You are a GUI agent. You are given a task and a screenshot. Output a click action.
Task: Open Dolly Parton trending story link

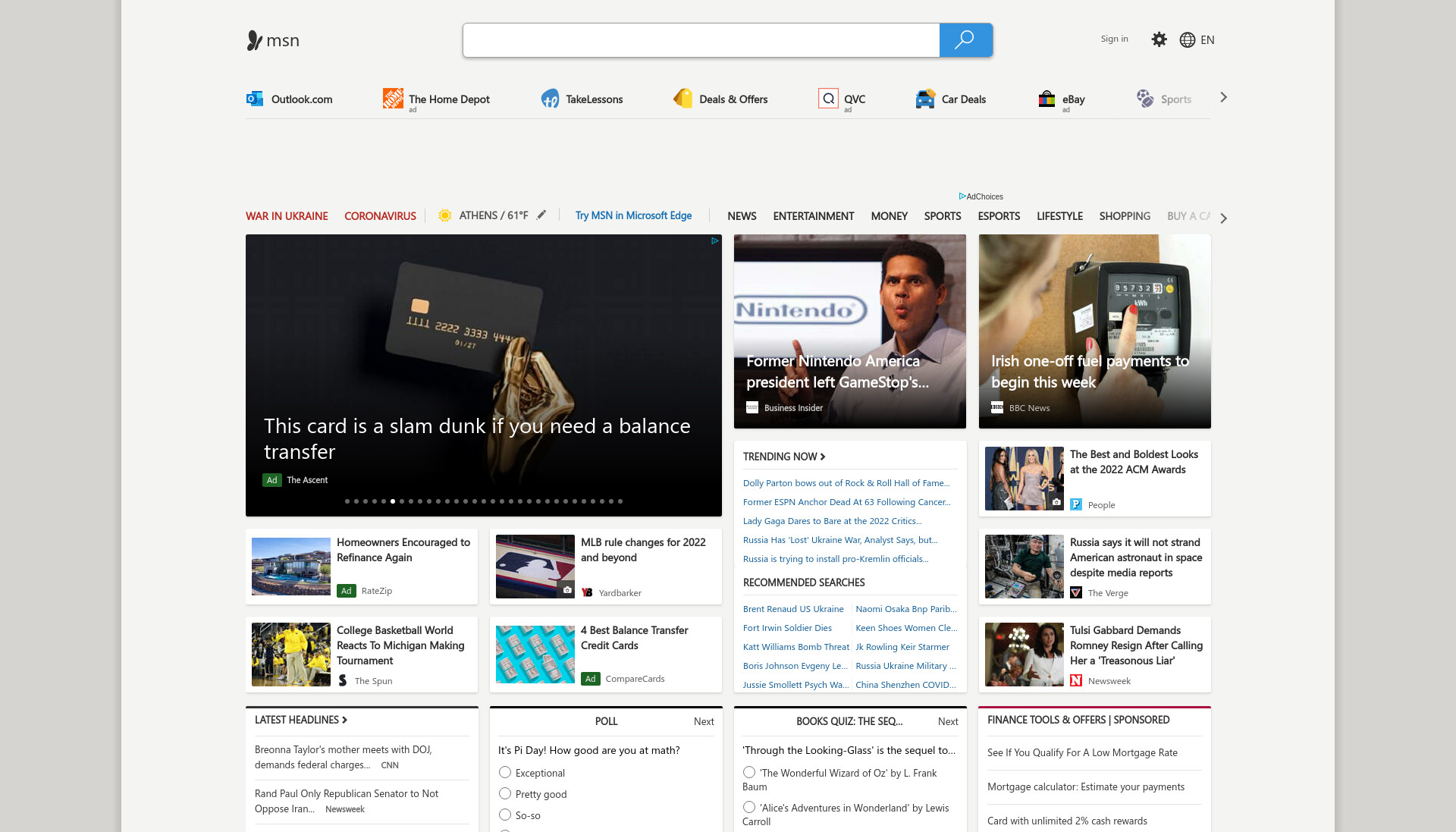846,482
